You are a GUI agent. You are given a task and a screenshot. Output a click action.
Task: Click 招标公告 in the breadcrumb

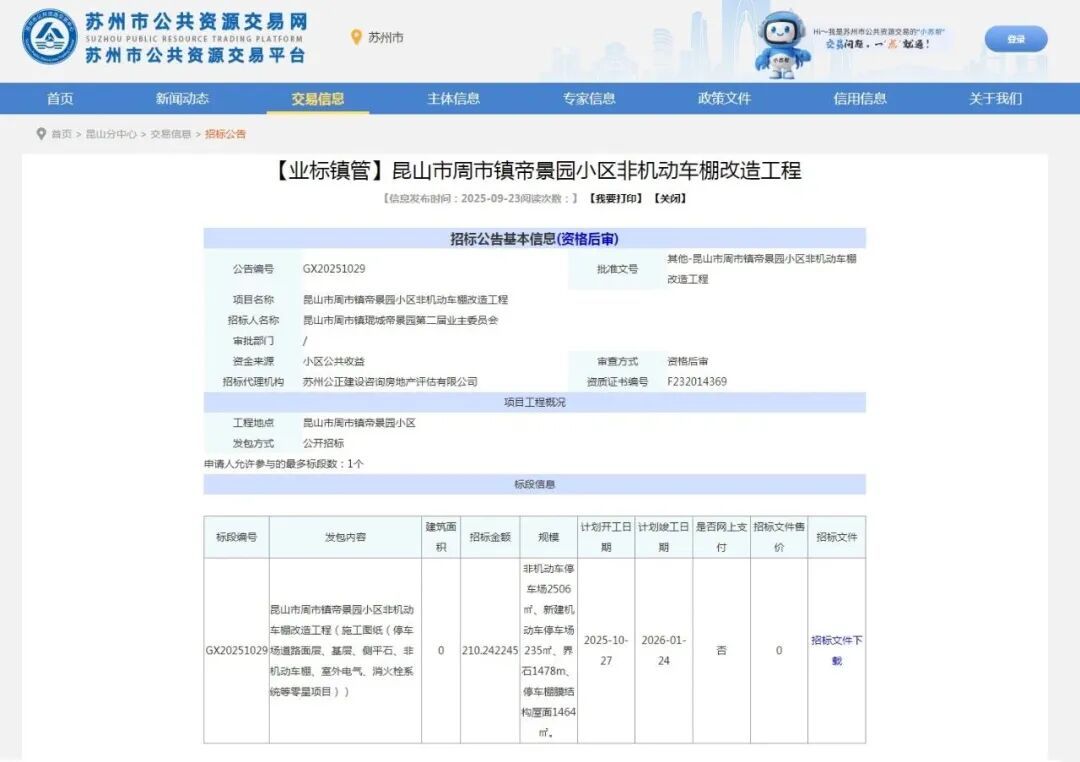tap(225, 134)
